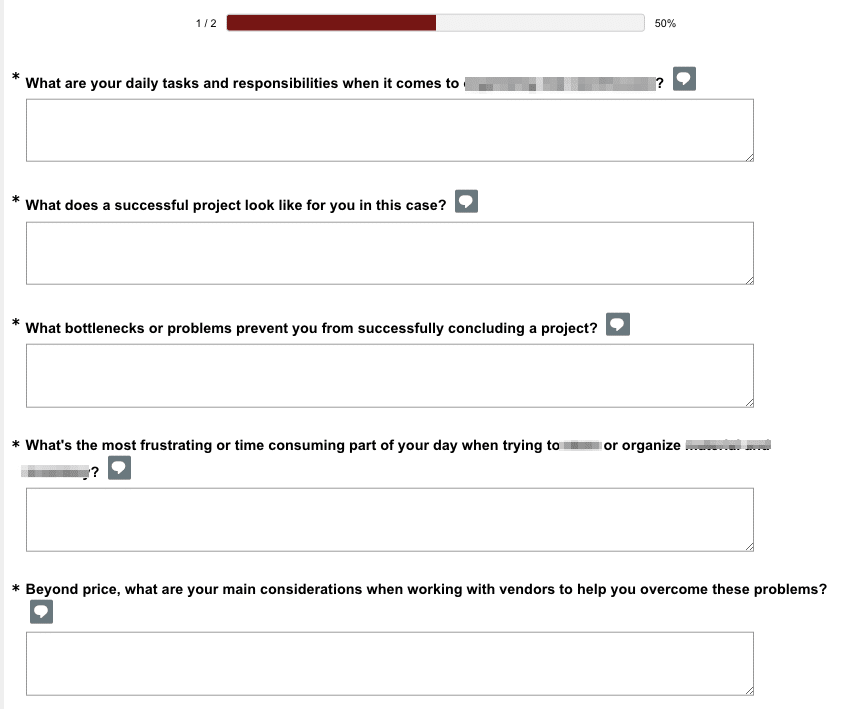Click the vendors question answer area
The width and height of the screenshot is (867, 709).
click(x=389, y=663)
